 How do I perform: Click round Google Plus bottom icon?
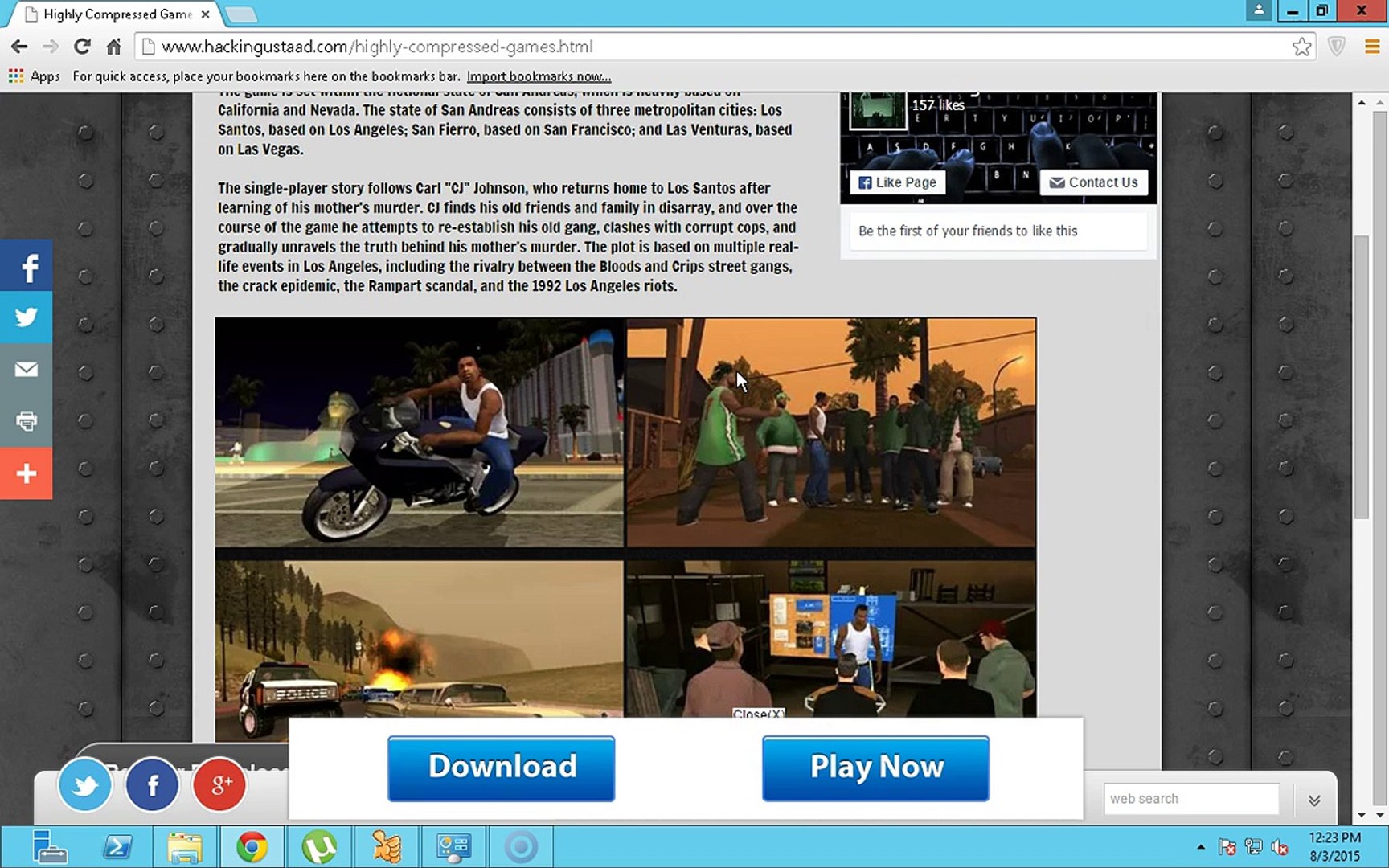click(219, 784)
